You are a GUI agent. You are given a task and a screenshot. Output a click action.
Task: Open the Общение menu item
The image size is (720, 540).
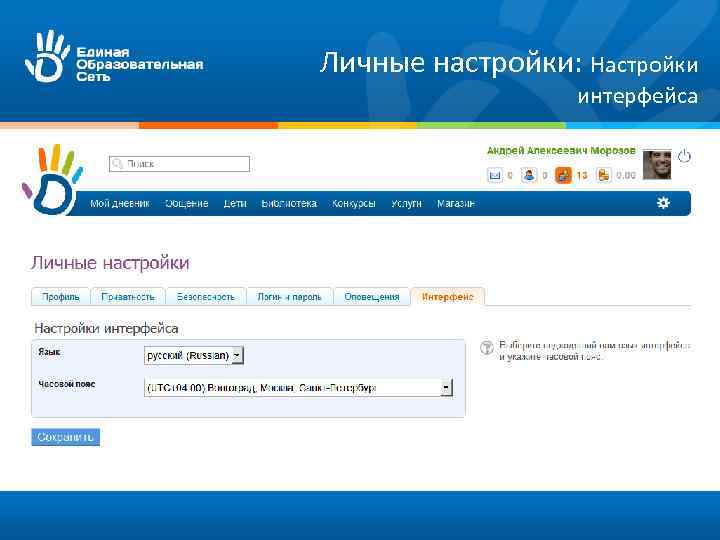coord(187,203)
